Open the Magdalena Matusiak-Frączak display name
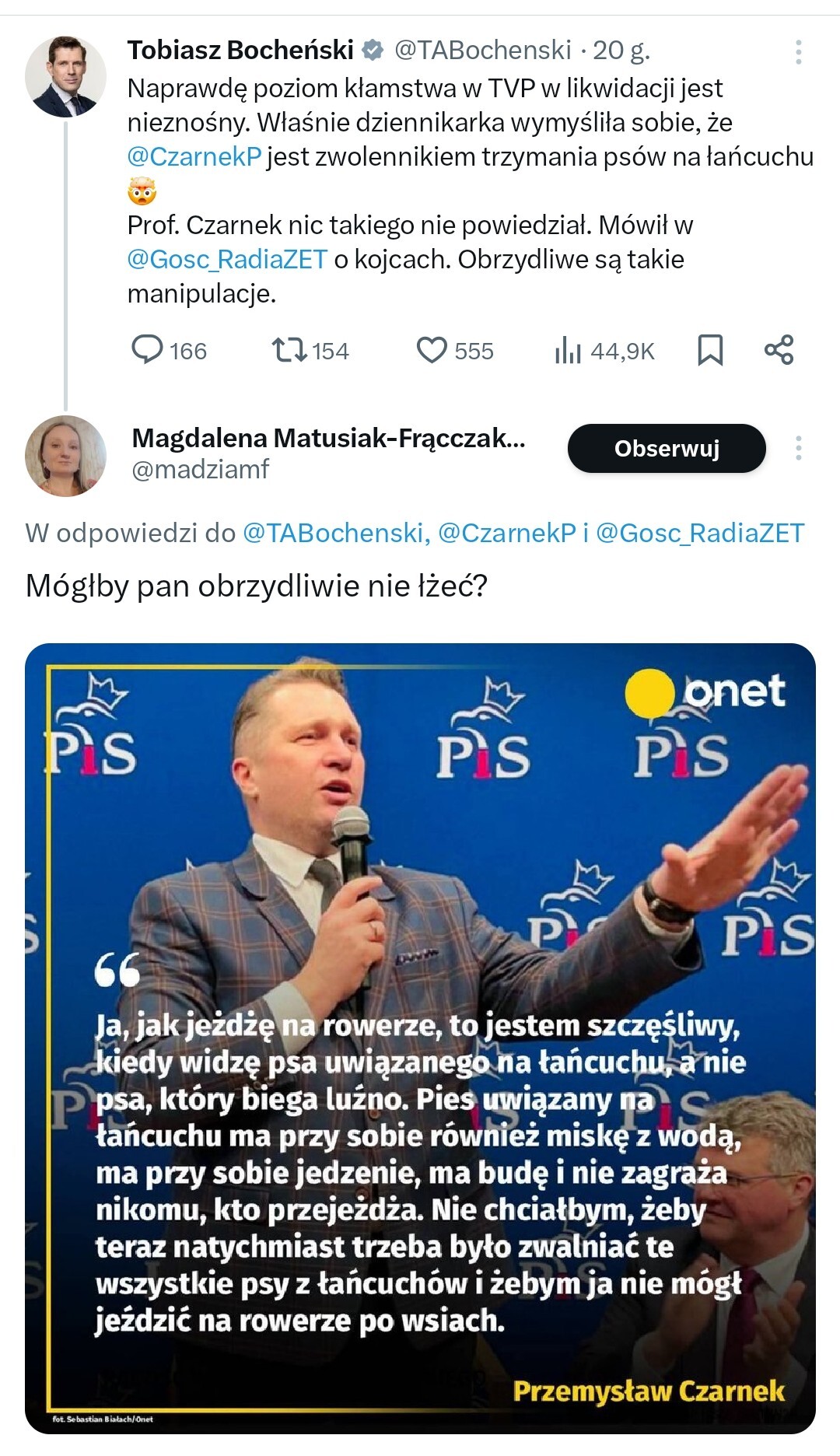Screen dimensions: 840x1456 point(328,438)
